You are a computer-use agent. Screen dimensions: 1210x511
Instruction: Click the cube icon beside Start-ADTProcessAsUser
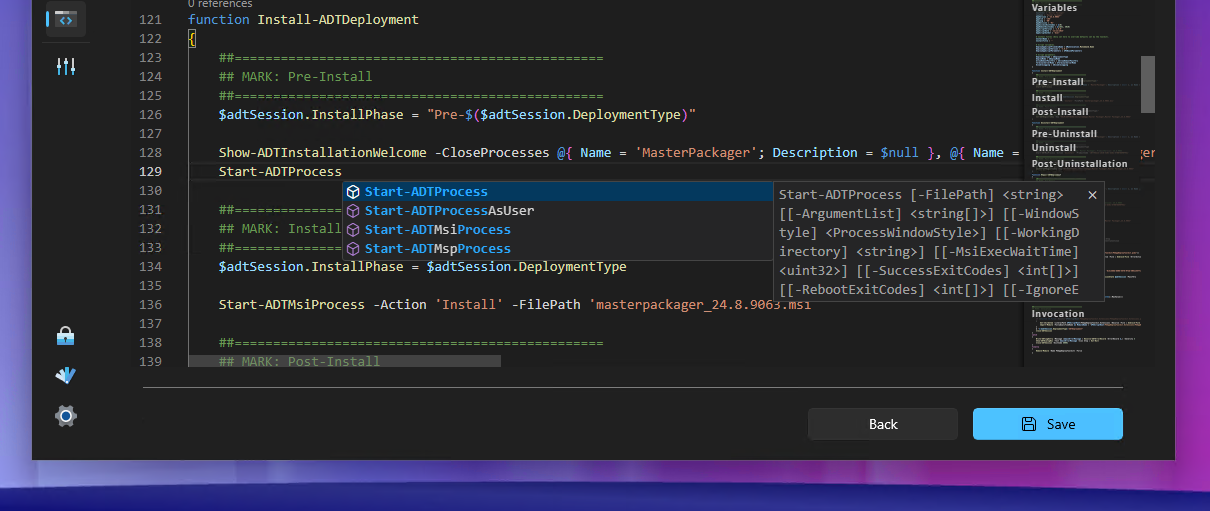[x=353, y=211]
